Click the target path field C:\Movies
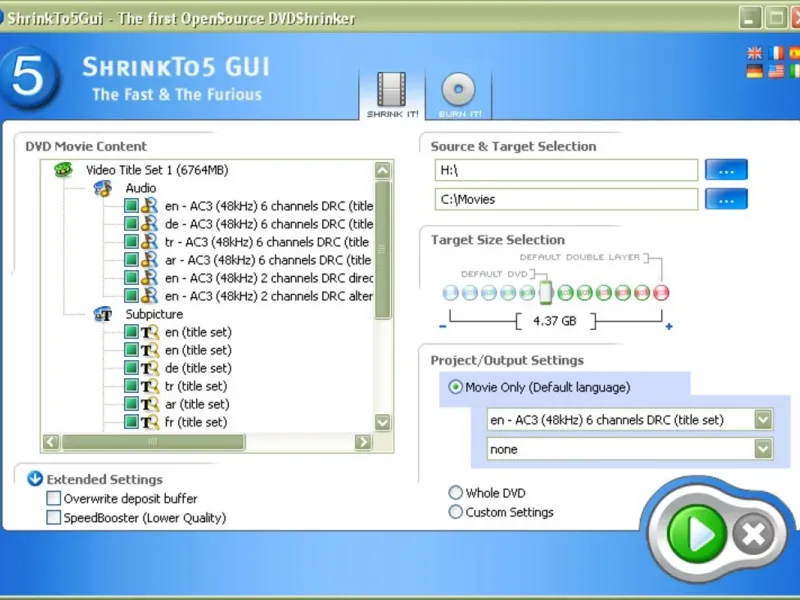The height and width of the screenshot is (600, 800). (566, 199)
